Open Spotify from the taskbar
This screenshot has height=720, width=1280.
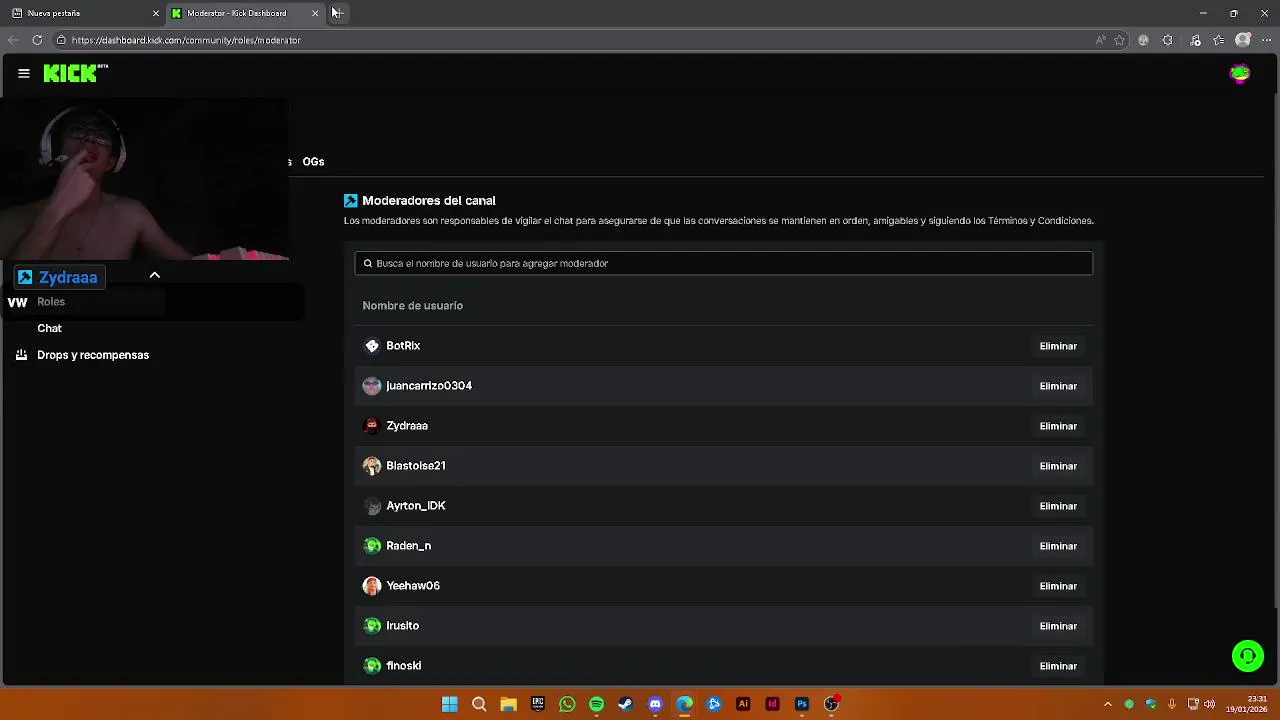[596, 704]
